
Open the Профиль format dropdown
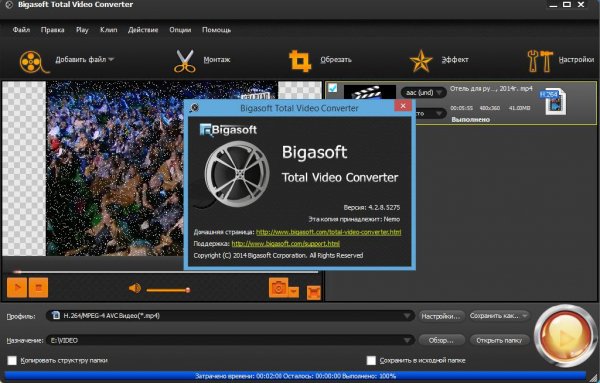[230, 316]
